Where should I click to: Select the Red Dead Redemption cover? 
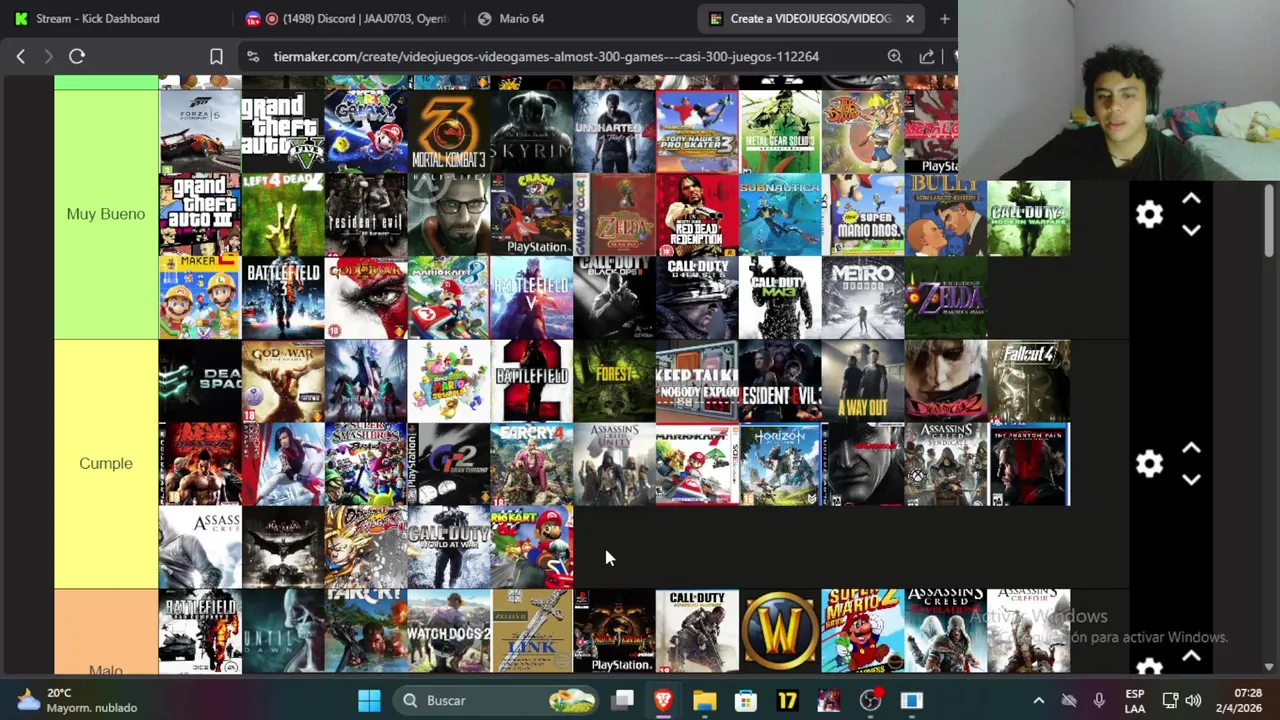697,215
